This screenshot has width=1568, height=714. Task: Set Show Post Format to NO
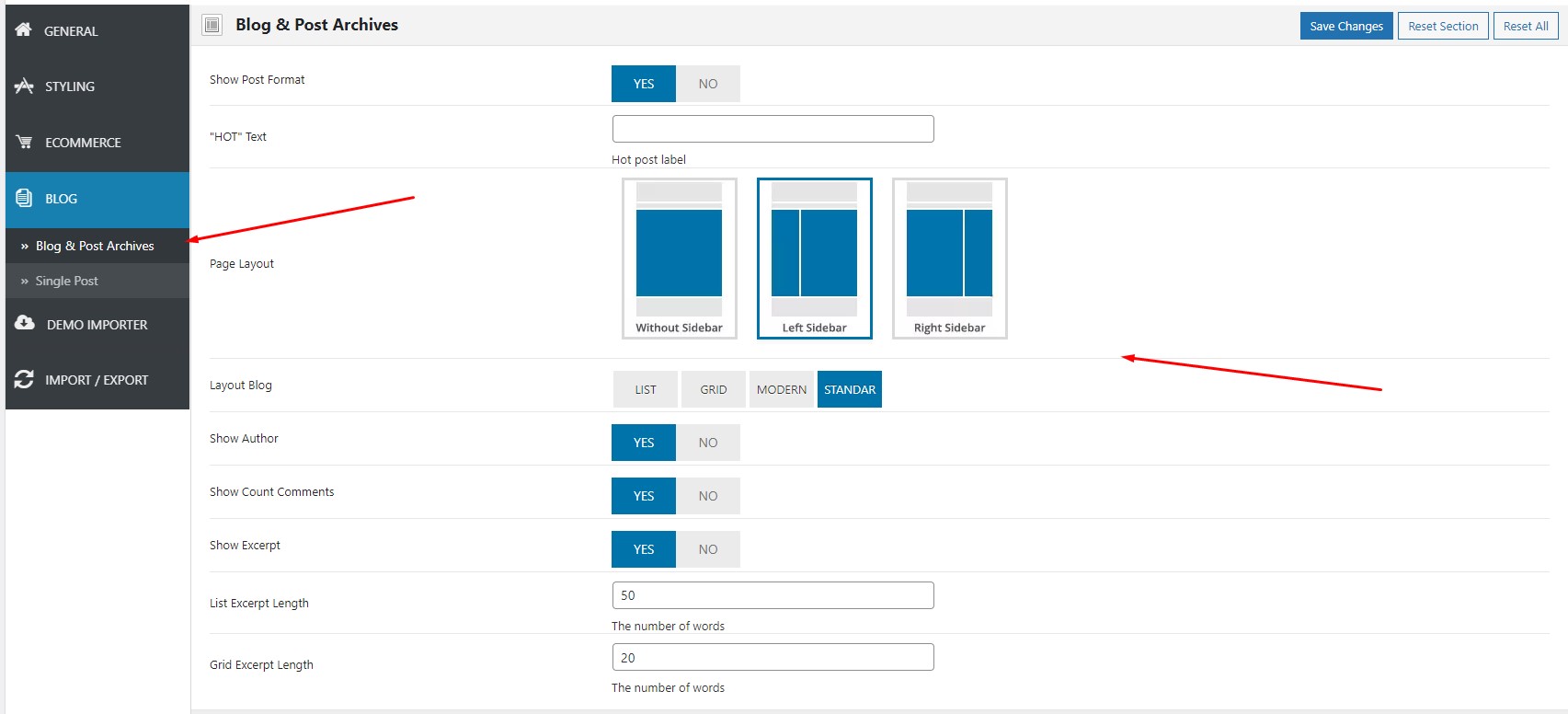[x=708, y=84]
